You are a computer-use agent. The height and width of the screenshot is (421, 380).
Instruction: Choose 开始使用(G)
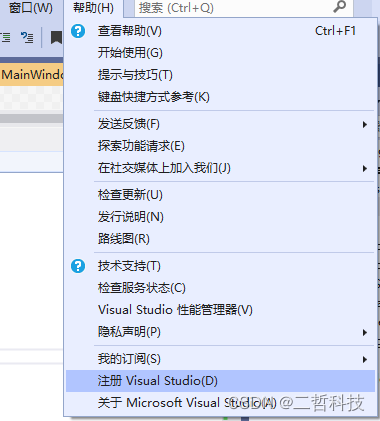(220, 53)
